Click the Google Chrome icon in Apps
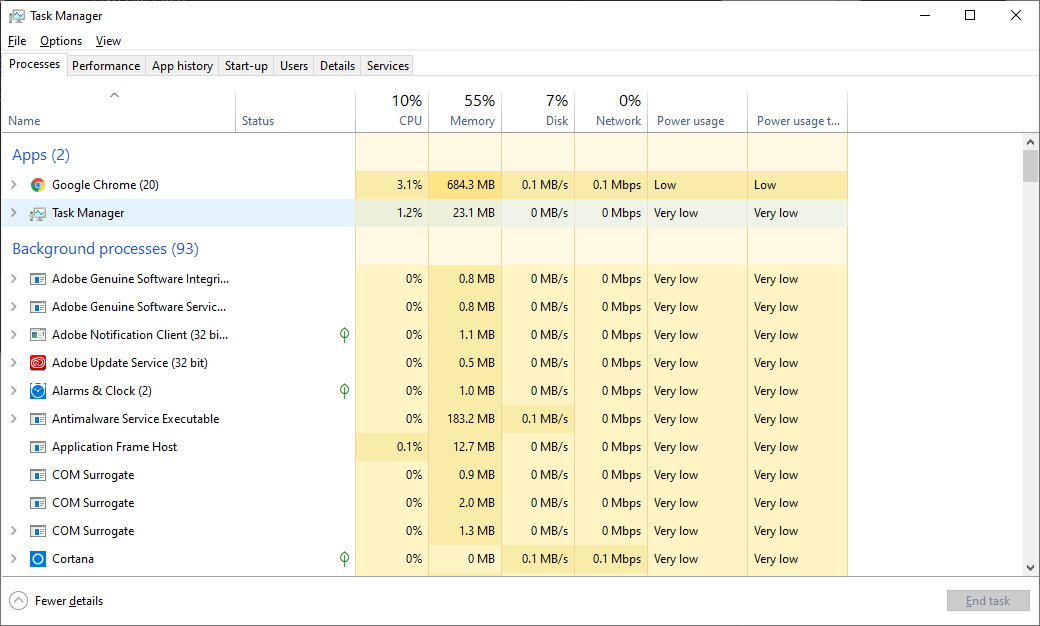 38,185
